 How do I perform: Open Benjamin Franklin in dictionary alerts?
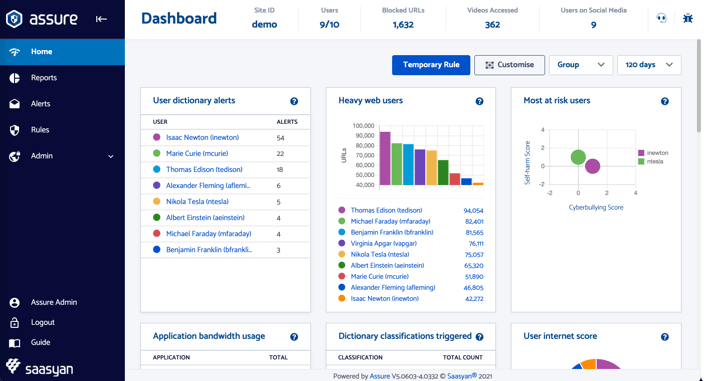click(x=209, y=250)
